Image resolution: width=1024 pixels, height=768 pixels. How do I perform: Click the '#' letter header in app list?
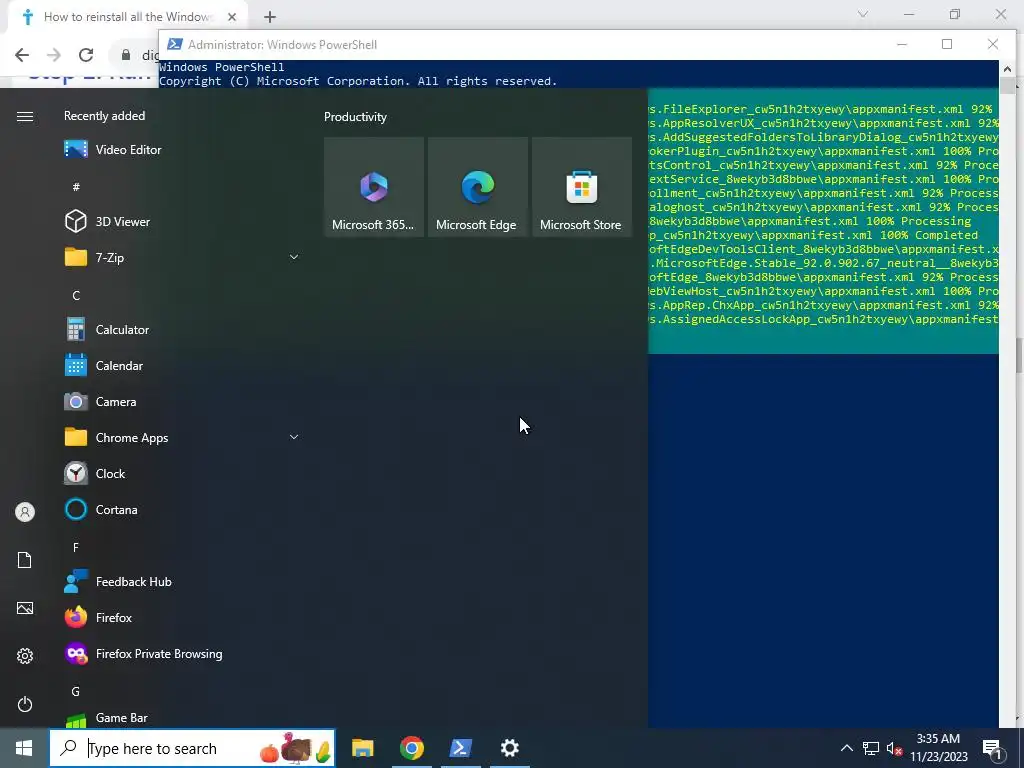pos(76,187)
